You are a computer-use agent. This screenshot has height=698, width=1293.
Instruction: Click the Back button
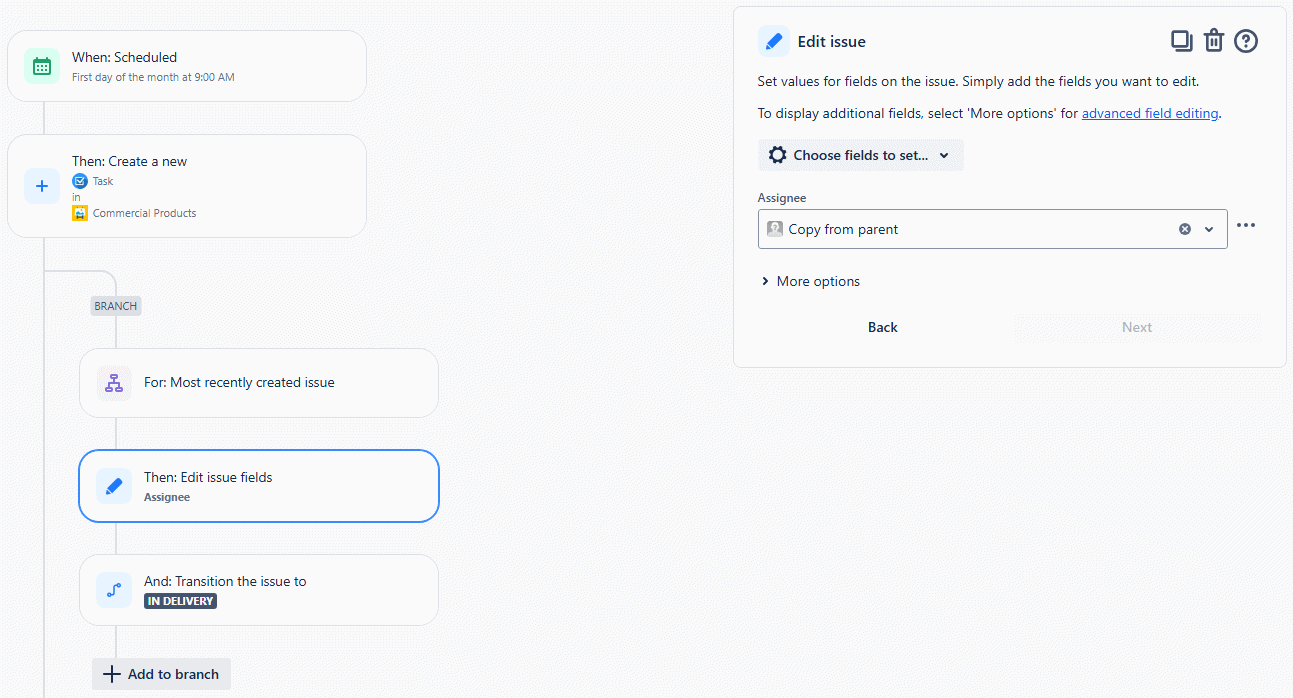coord(882,327)
